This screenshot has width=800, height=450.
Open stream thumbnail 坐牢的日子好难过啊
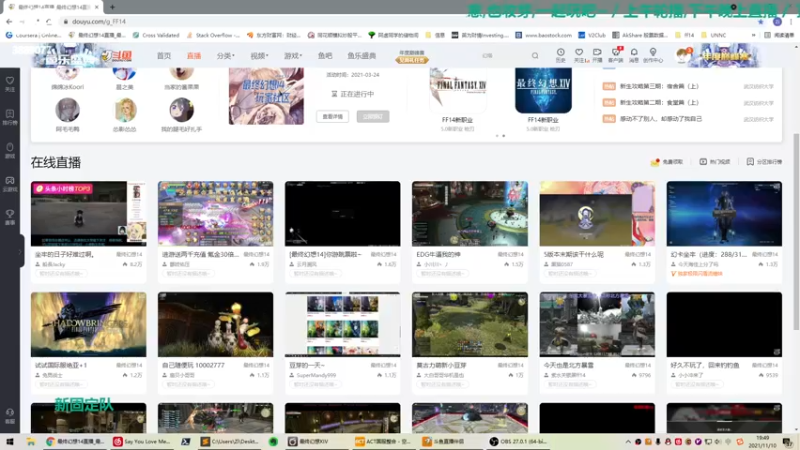(88, 214)
